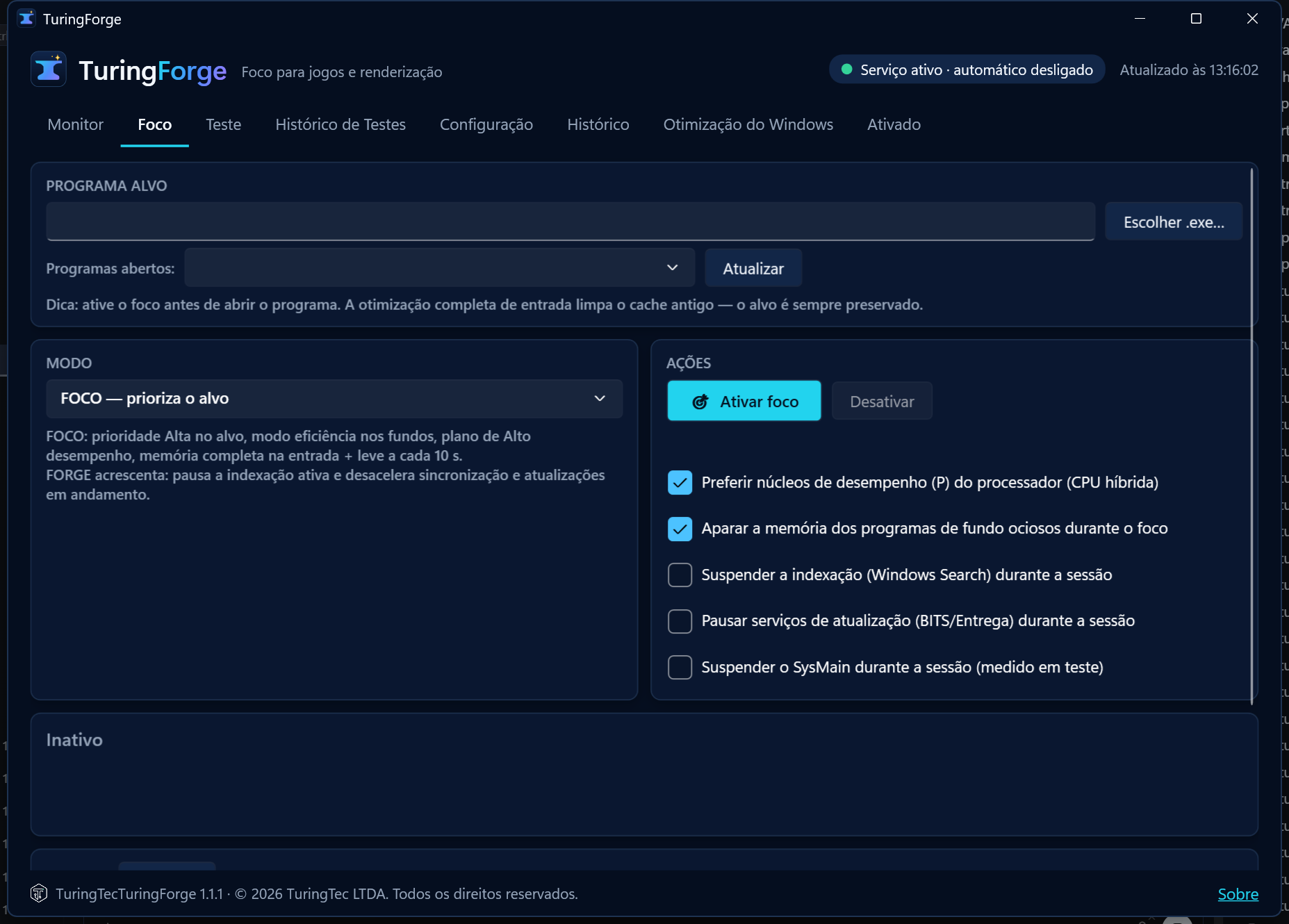Screen dimensions: 1289x924
Task: Open the Sobre link
Action: click(1238, 894)
